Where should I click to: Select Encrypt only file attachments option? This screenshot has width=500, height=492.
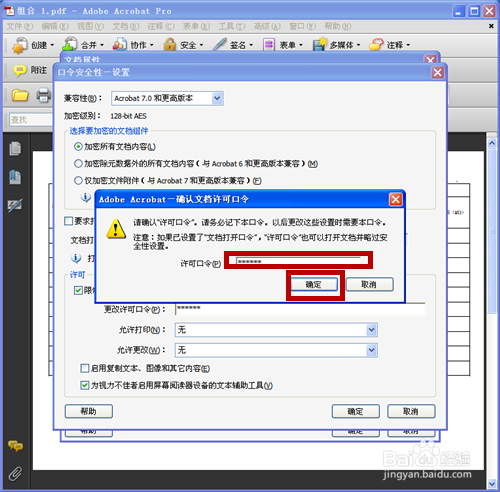pos(168,181)
